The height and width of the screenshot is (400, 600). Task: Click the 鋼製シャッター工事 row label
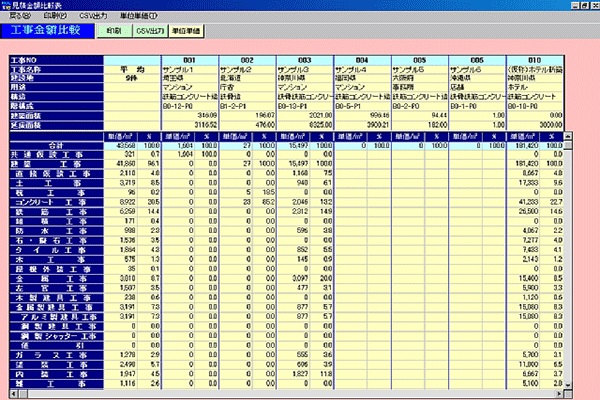coord(56,336)
